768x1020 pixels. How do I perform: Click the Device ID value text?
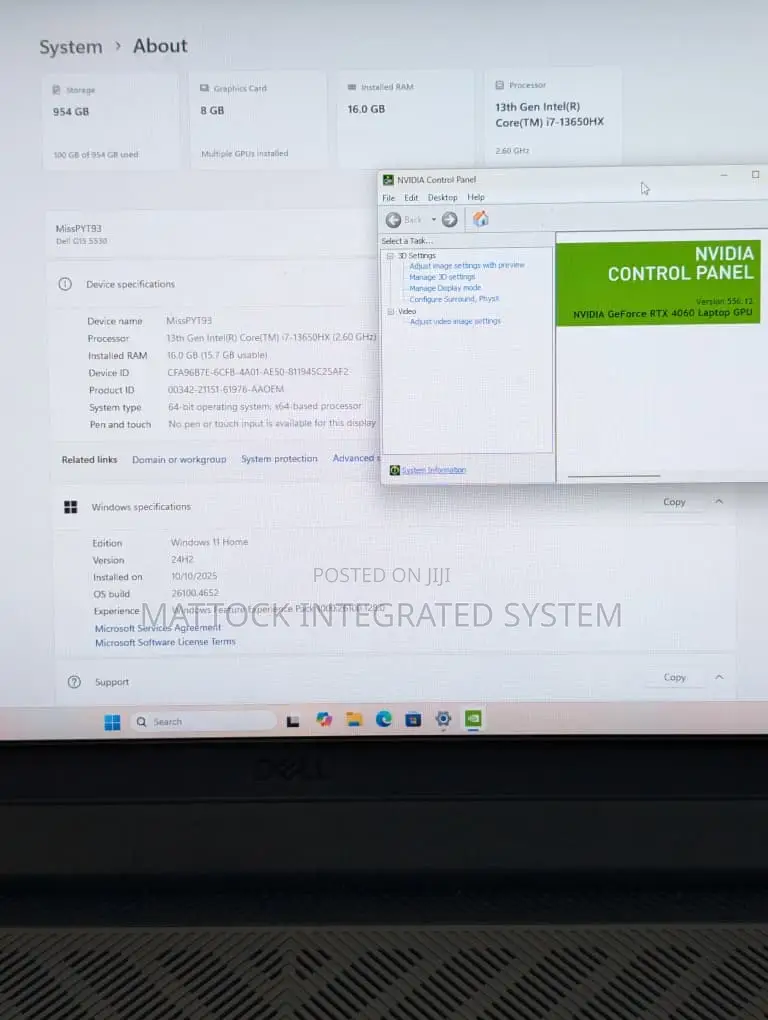(x=258, y=372)
